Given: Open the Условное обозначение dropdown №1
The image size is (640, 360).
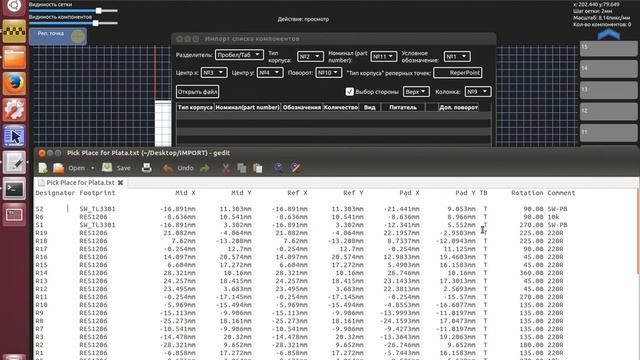Looking at the screenshot, I should tap(457, 56).
